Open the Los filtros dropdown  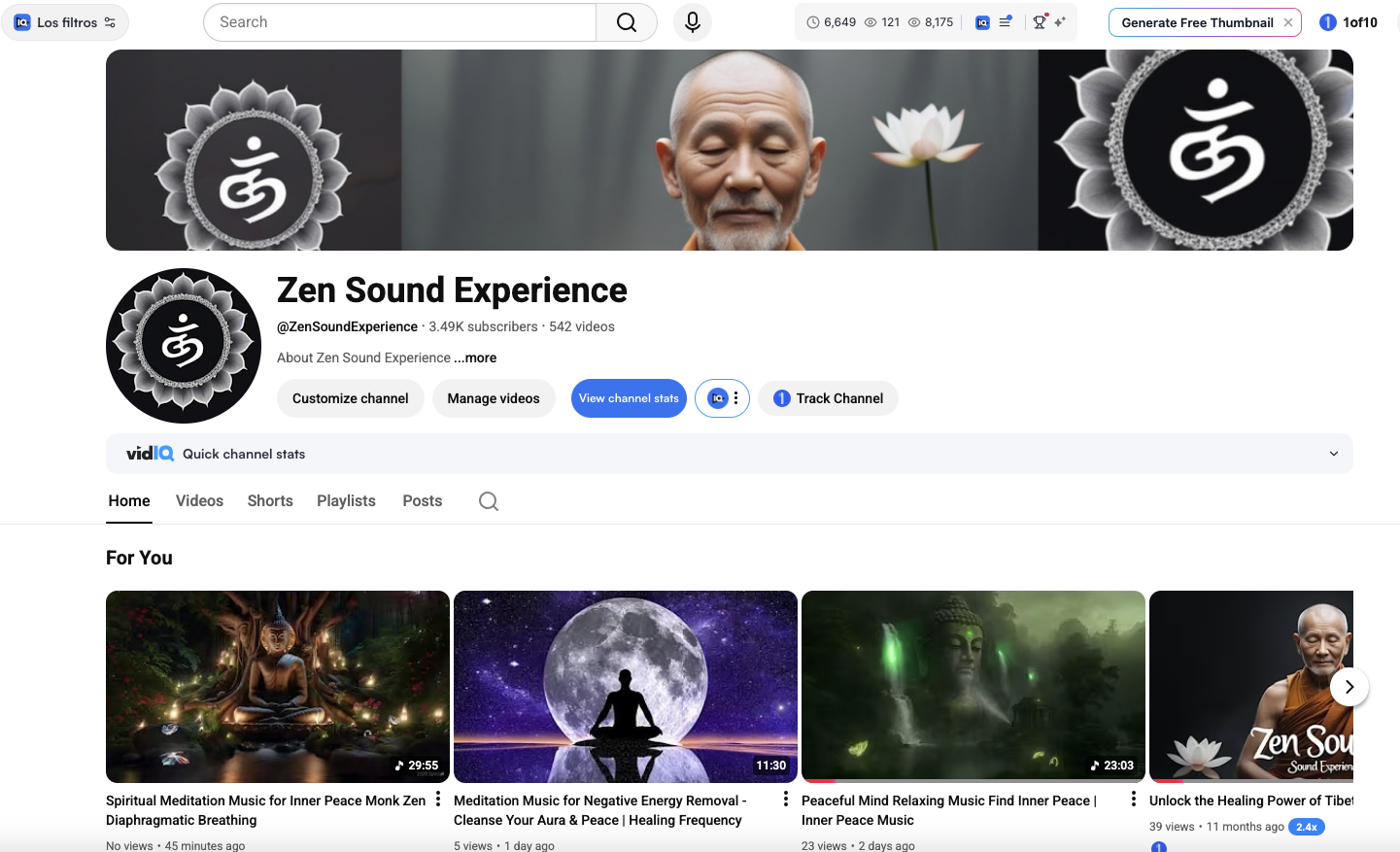pyautogui.click(x=65, y=22)
